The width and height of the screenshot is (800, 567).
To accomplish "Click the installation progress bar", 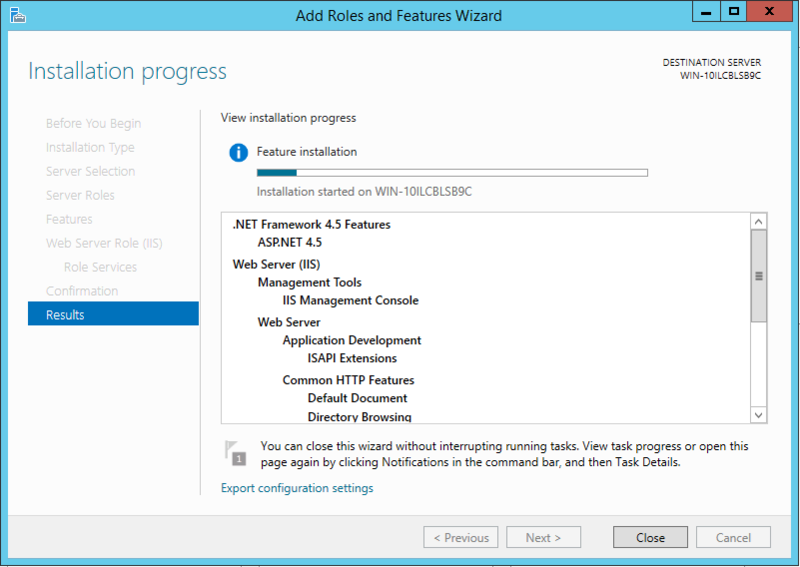I will [452, 173].
